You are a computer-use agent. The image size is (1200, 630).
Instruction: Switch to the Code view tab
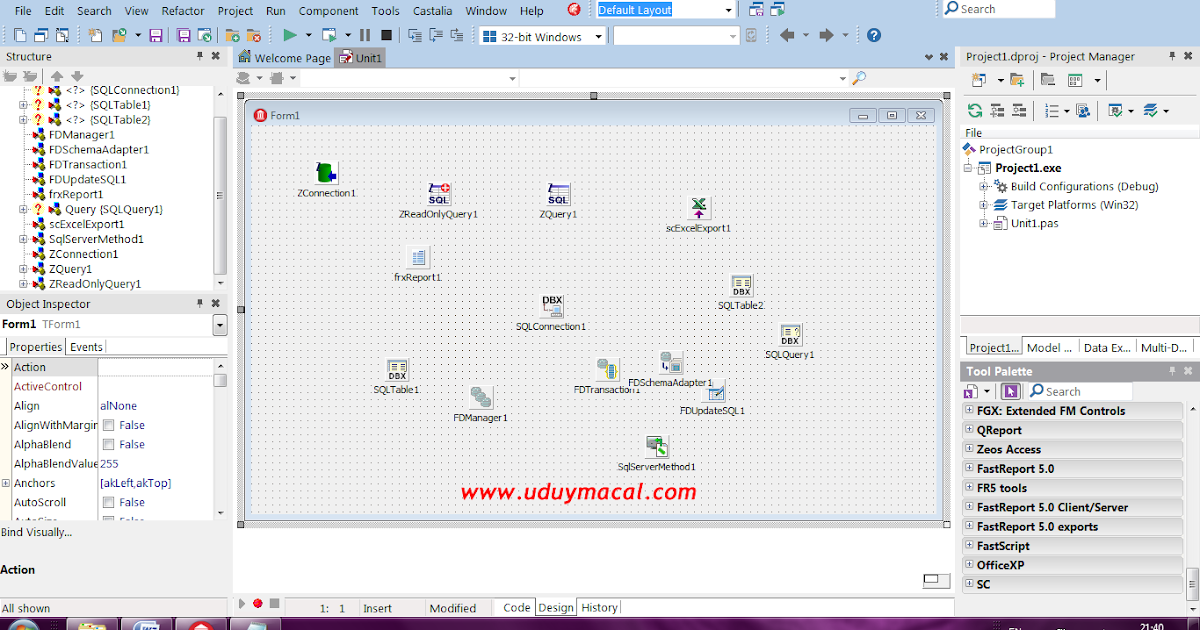tap(517, 607)
